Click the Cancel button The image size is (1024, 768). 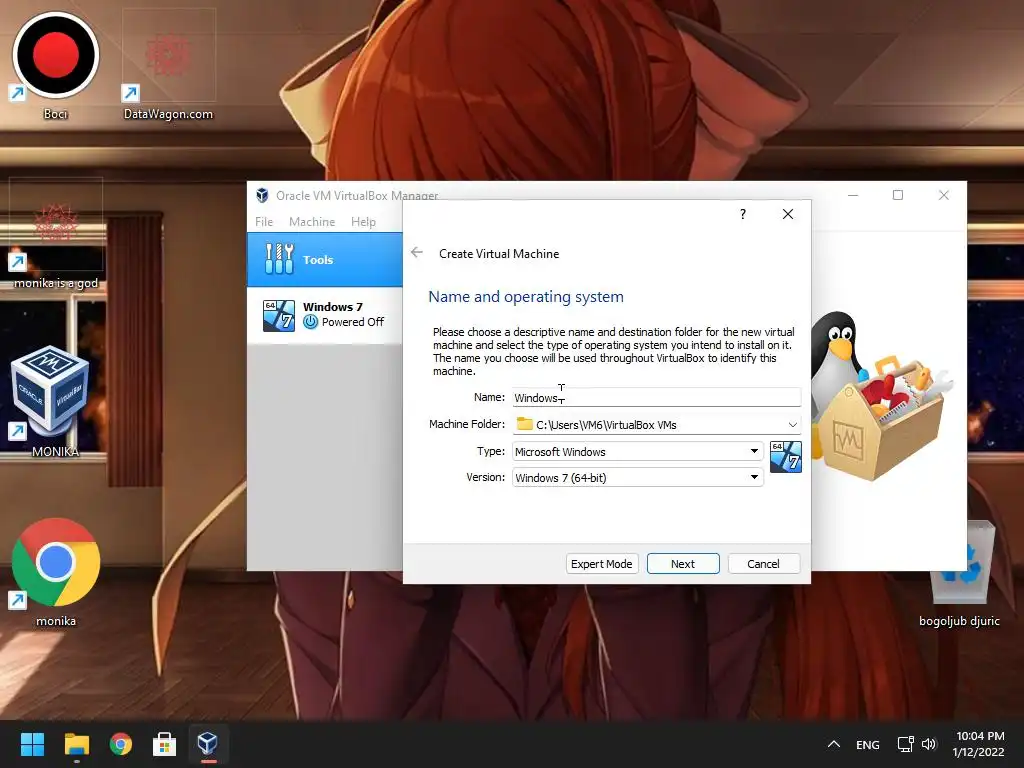point(763,564)
